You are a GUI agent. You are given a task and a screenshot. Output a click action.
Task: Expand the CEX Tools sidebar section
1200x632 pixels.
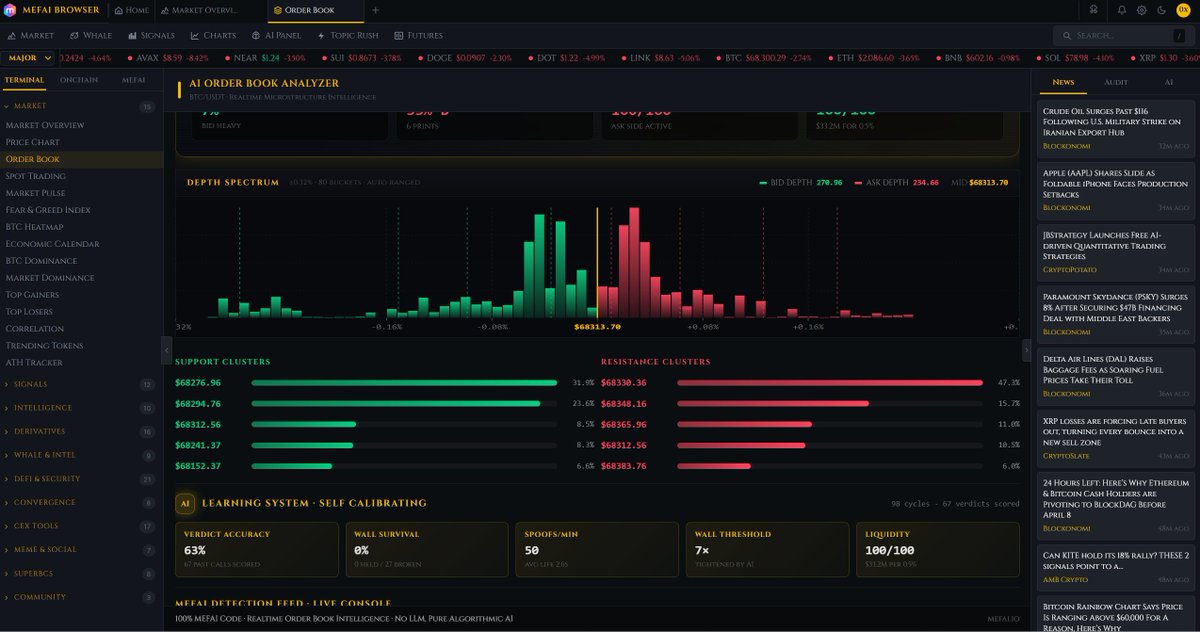pos(81,526)
